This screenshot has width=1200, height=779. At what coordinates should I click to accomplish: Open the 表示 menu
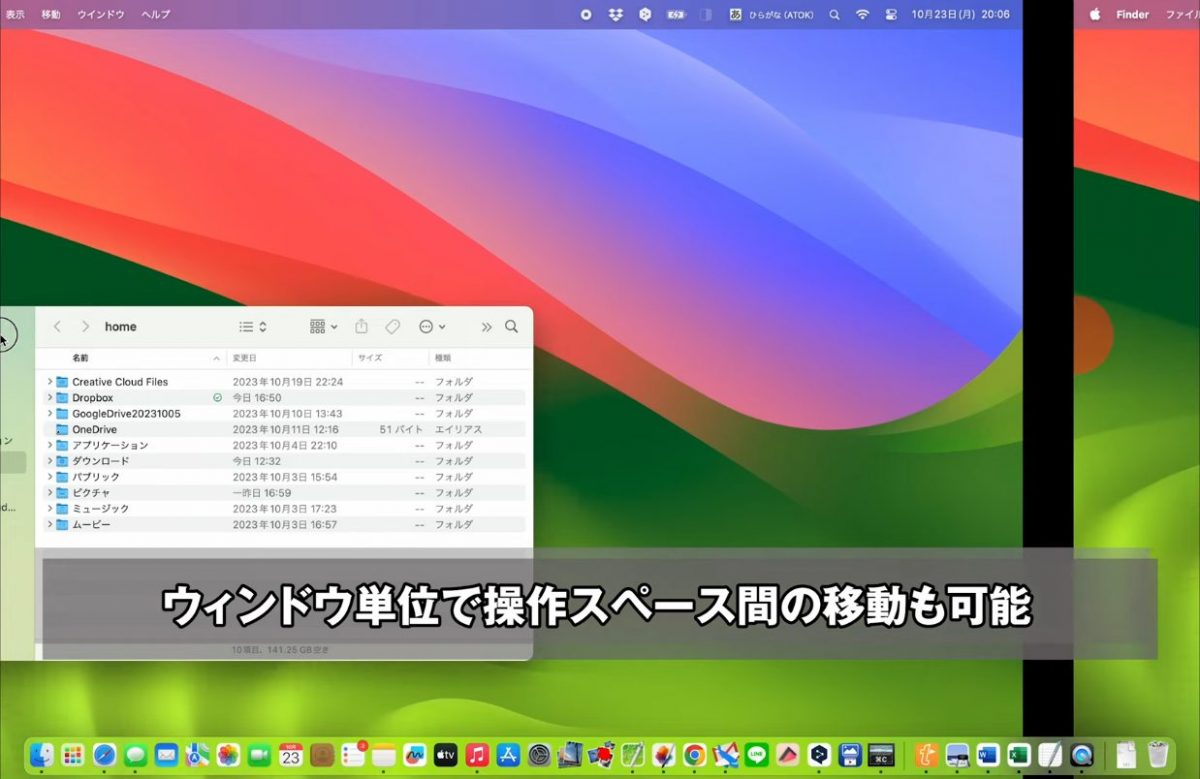(x=15, y=15)
